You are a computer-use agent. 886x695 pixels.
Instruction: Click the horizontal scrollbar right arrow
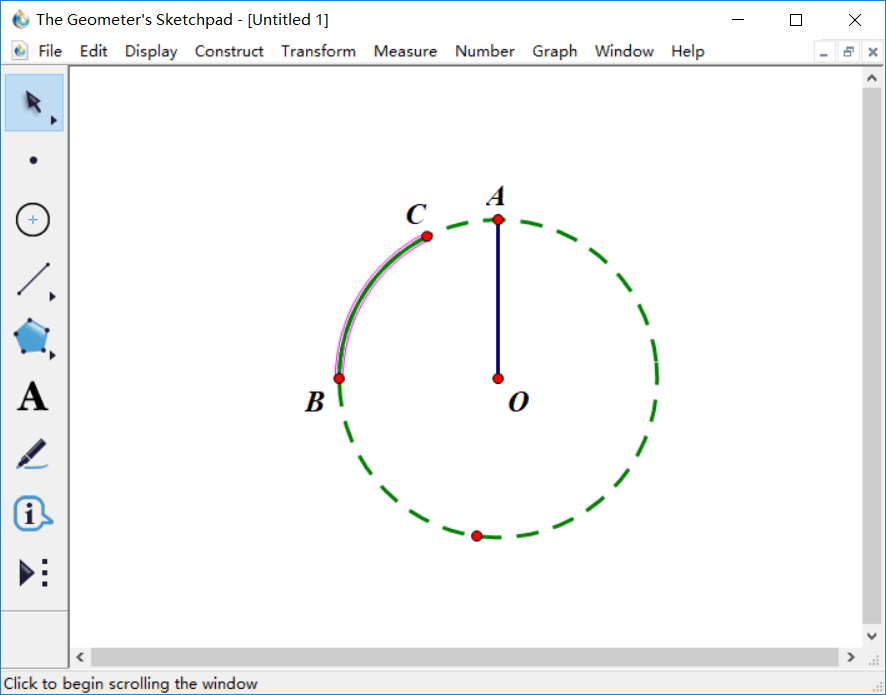coord(850,657)
